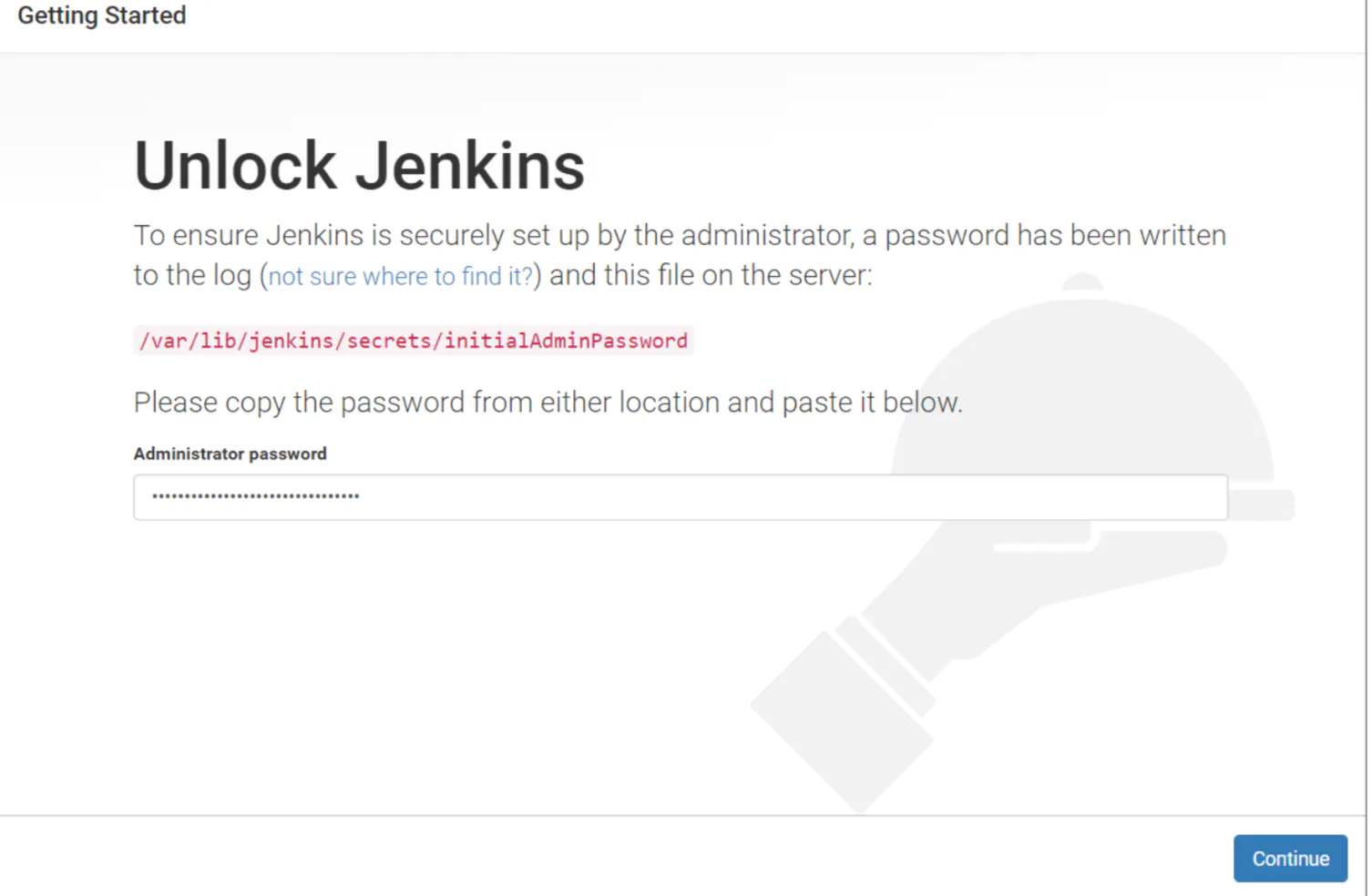Screen dimensions: 1372x896
Task: Click the masked dots in the password field
Action: [256, 496]
